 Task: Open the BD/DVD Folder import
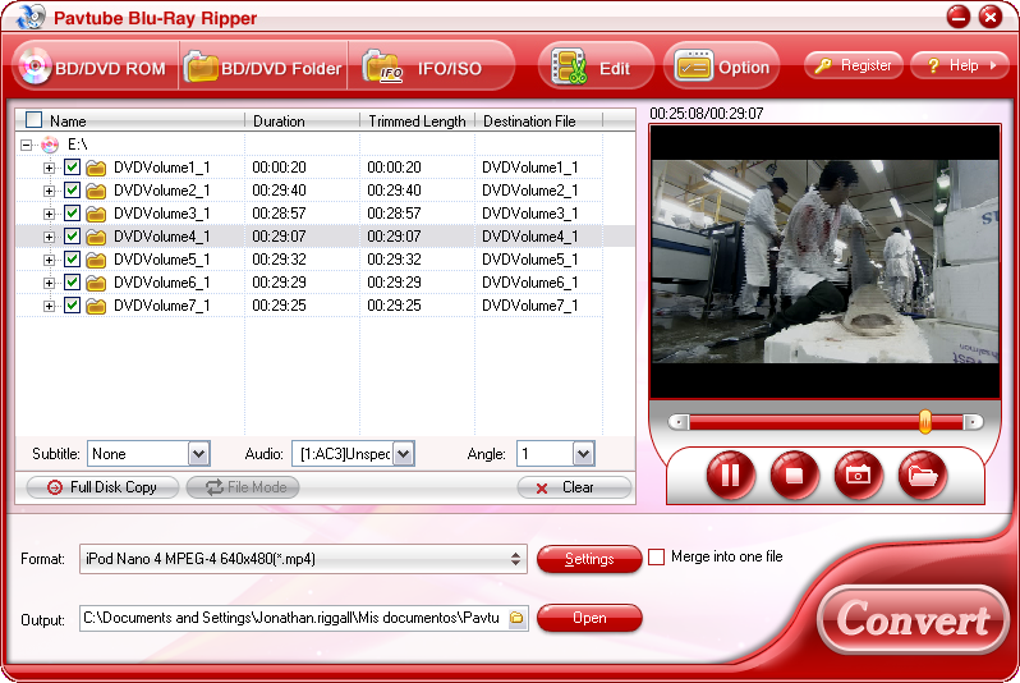(x=263, y=67)
